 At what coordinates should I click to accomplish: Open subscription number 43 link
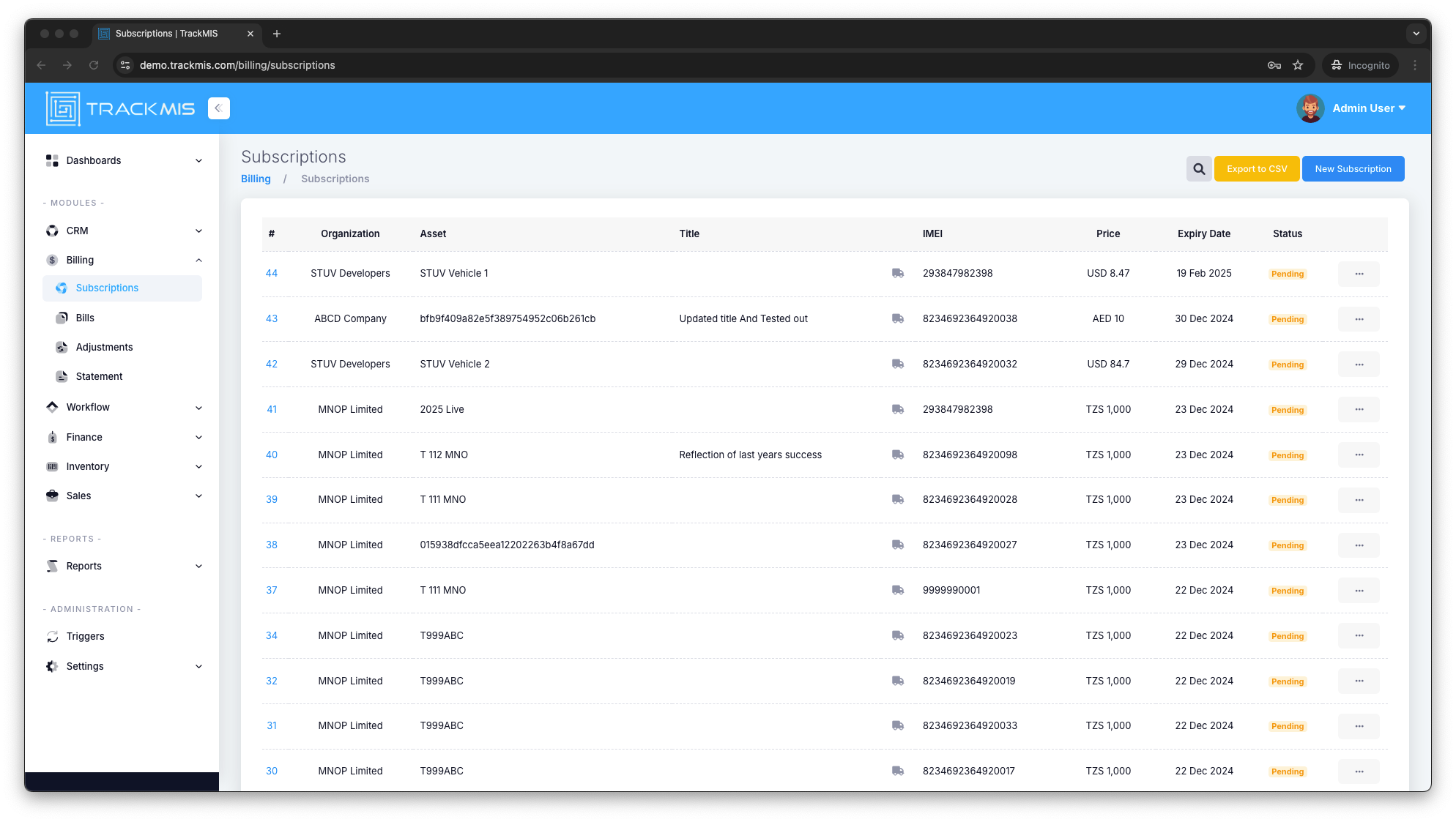point(272,318)
